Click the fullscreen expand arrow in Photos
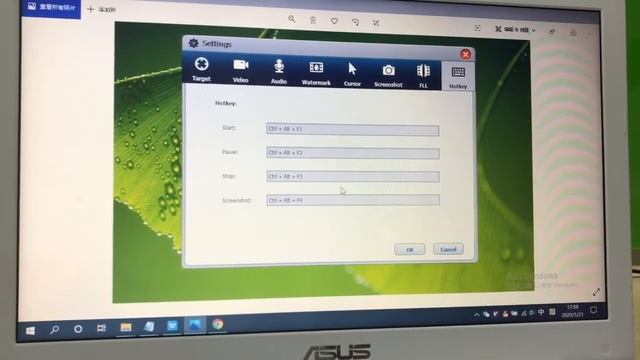Viewport: 640px width, 360px height. click(596, 292)
